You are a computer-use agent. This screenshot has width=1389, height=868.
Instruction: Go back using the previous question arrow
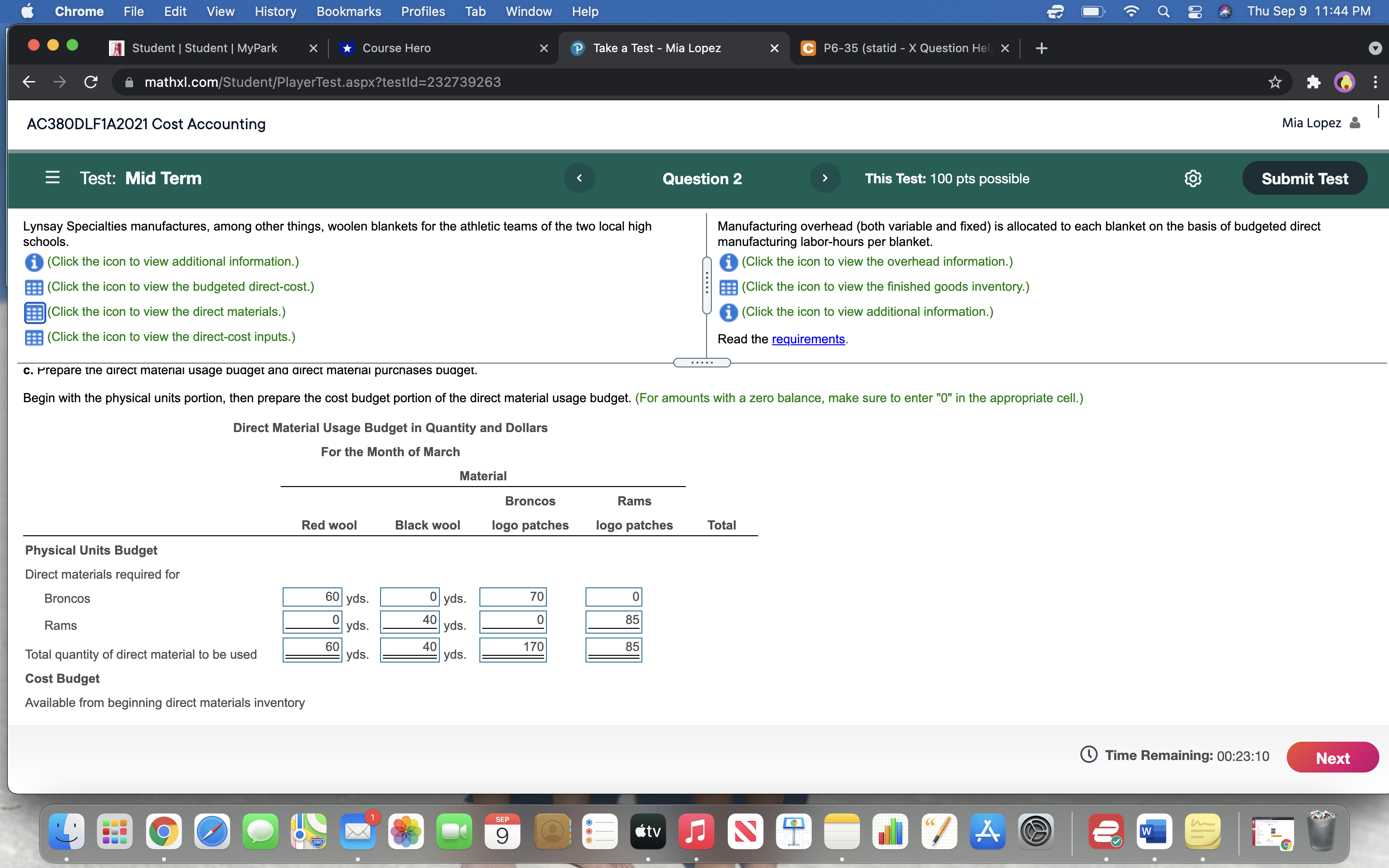[579, 178]
